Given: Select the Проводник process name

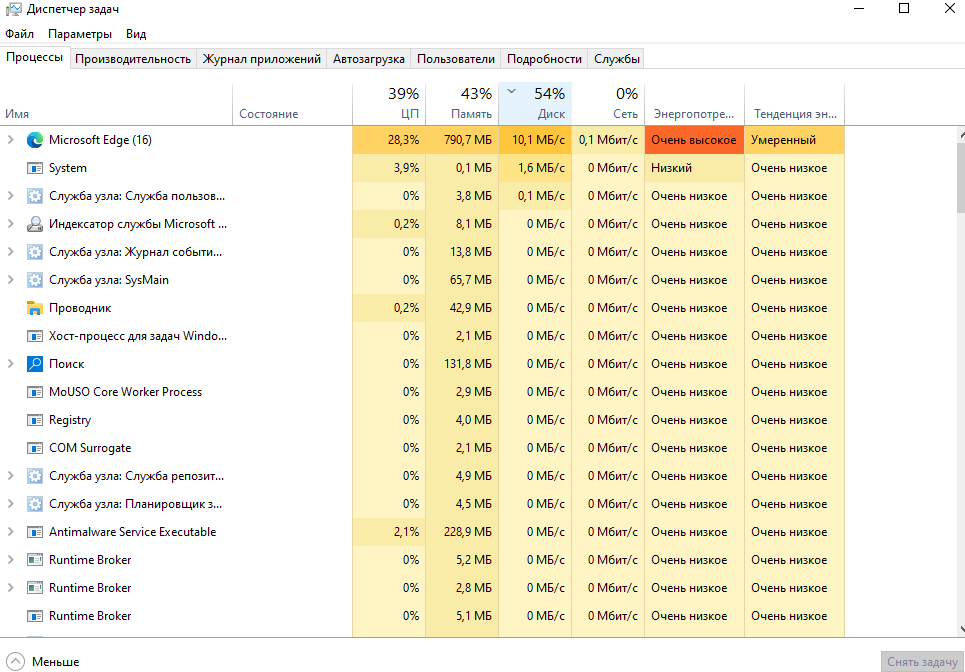Looking at the screenshot, I should (x=80, y=308).
